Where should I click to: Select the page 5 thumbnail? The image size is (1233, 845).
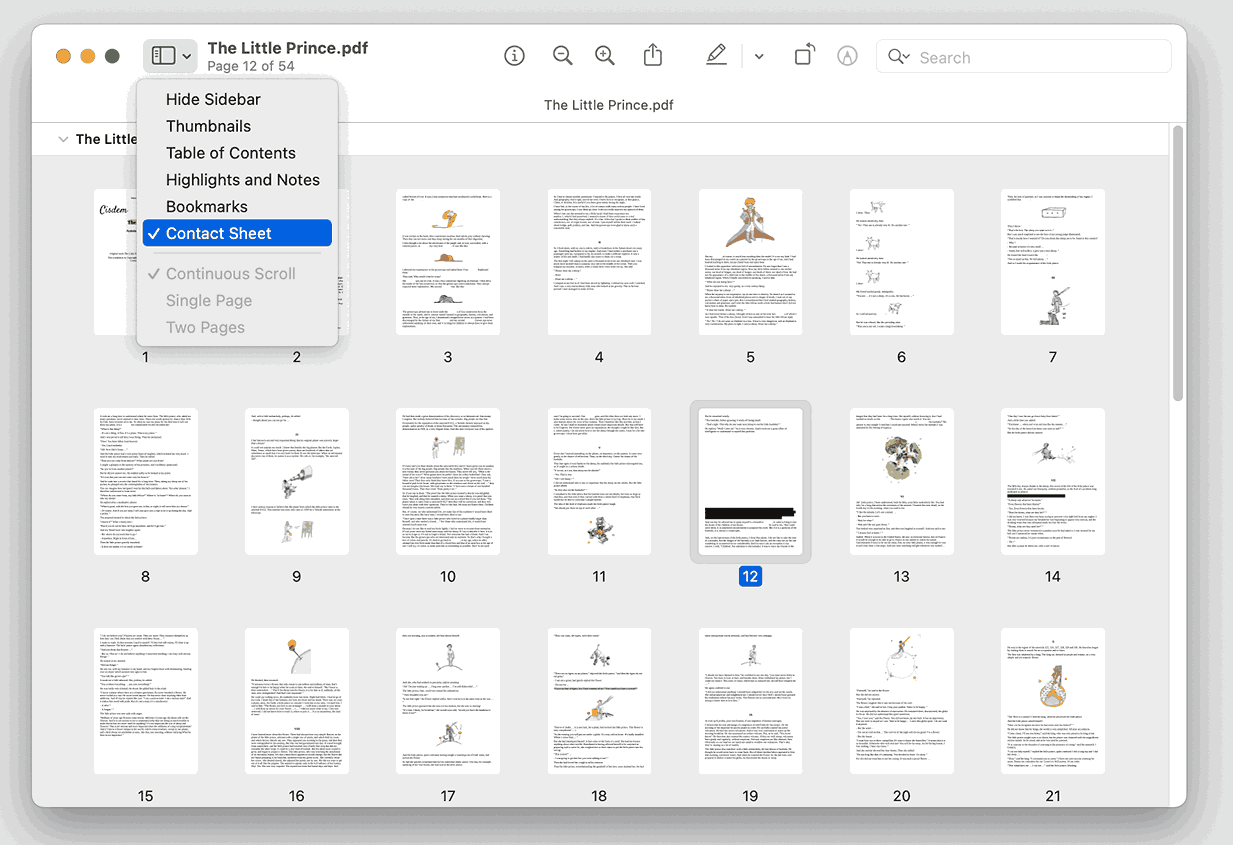pos(750,261)
